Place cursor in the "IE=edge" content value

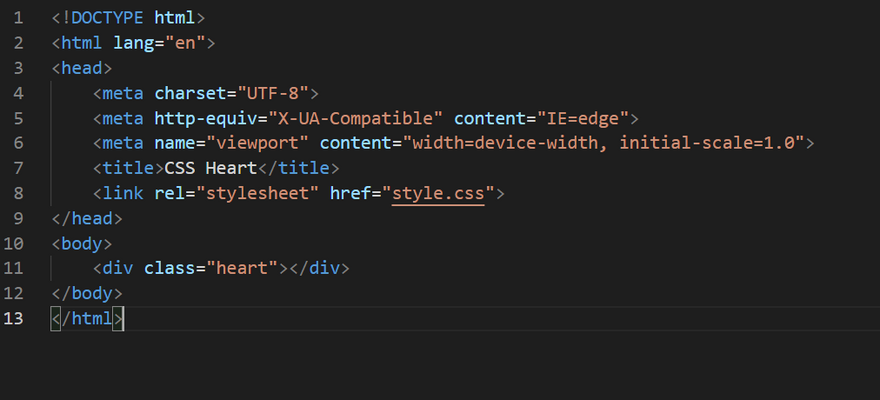[x=585, y=118]
